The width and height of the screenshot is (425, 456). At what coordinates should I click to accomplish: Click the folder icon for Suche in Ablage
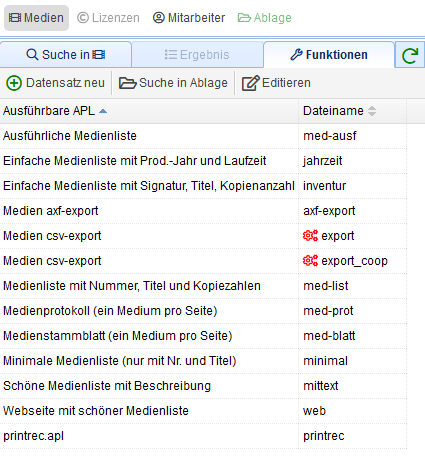tap(128, 83)
